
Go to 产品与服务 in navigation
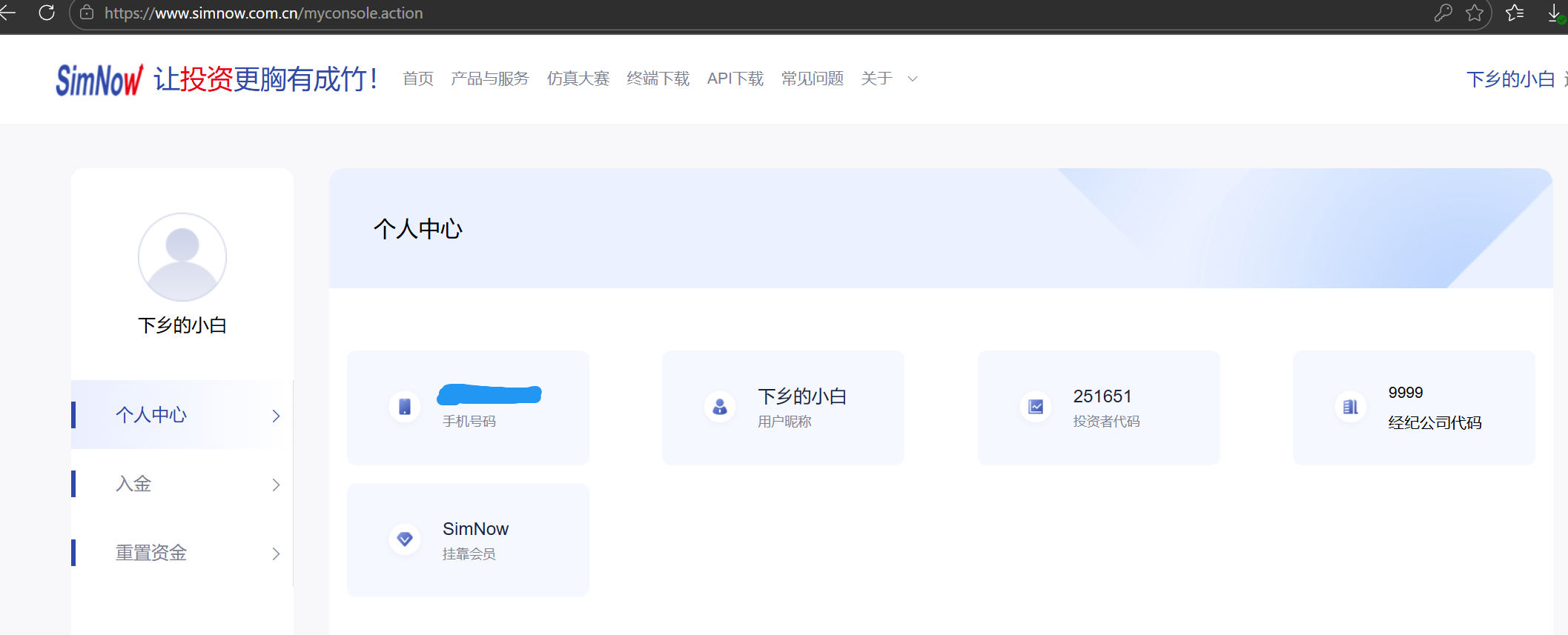pos(489,79)
